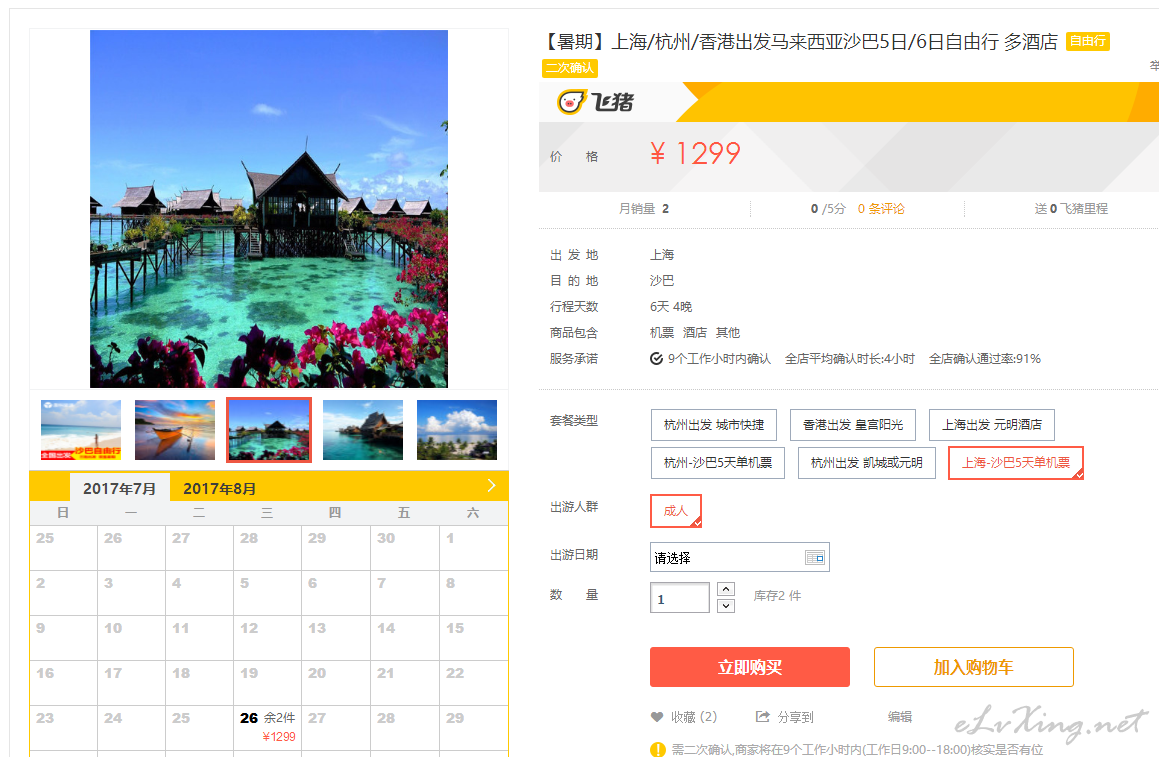Click the 沙巴 destination value
This screenshot has height=757, width=1159.
tap(662, 281)
